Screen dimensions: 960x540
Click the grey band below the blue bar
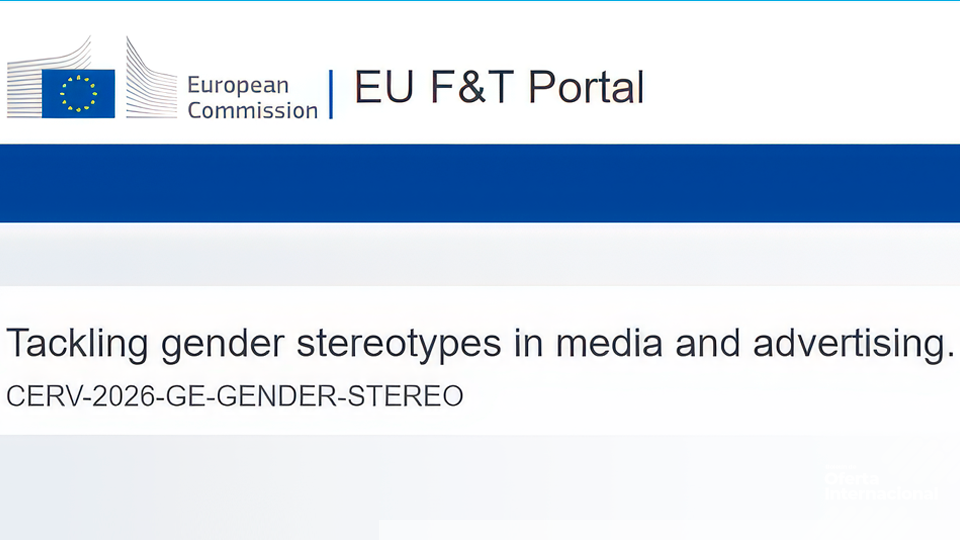(x=480, y=254)
